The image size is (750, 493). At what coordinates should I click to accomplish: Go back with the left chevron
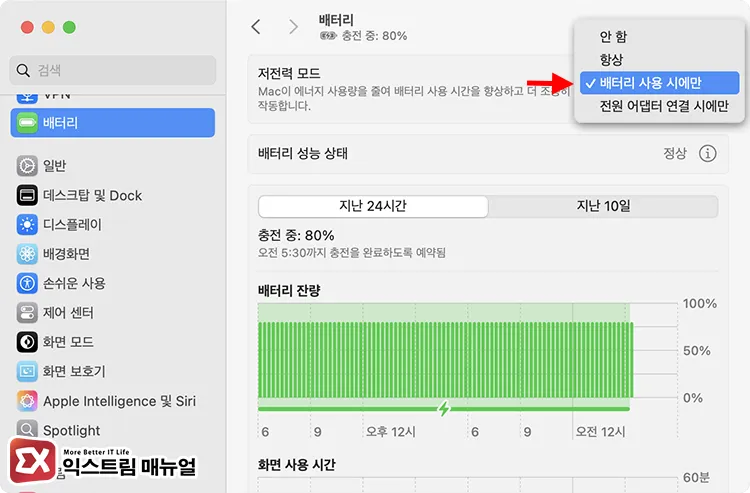pyautogui.click(x=256, y=27)
